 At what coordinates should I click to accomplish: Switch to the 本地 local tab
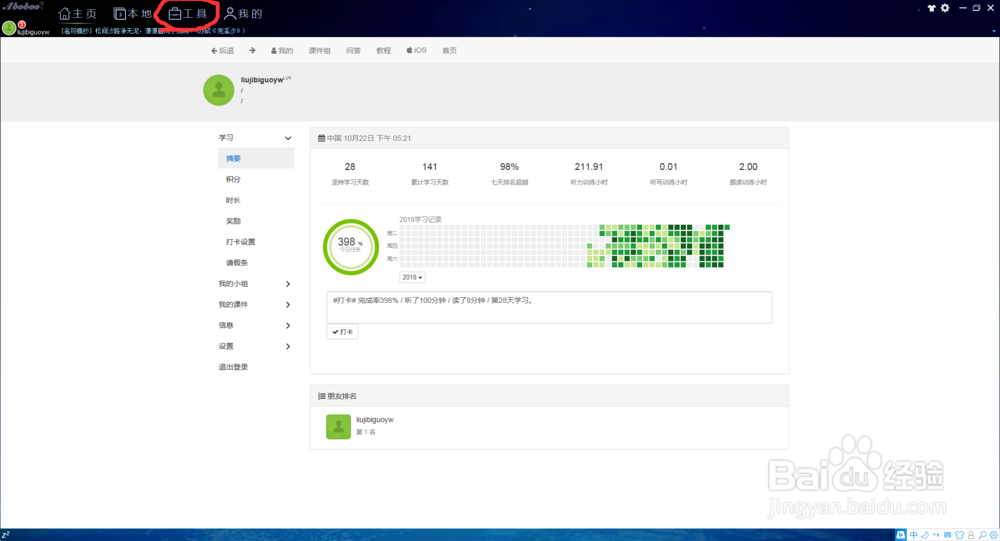(132, 13)
